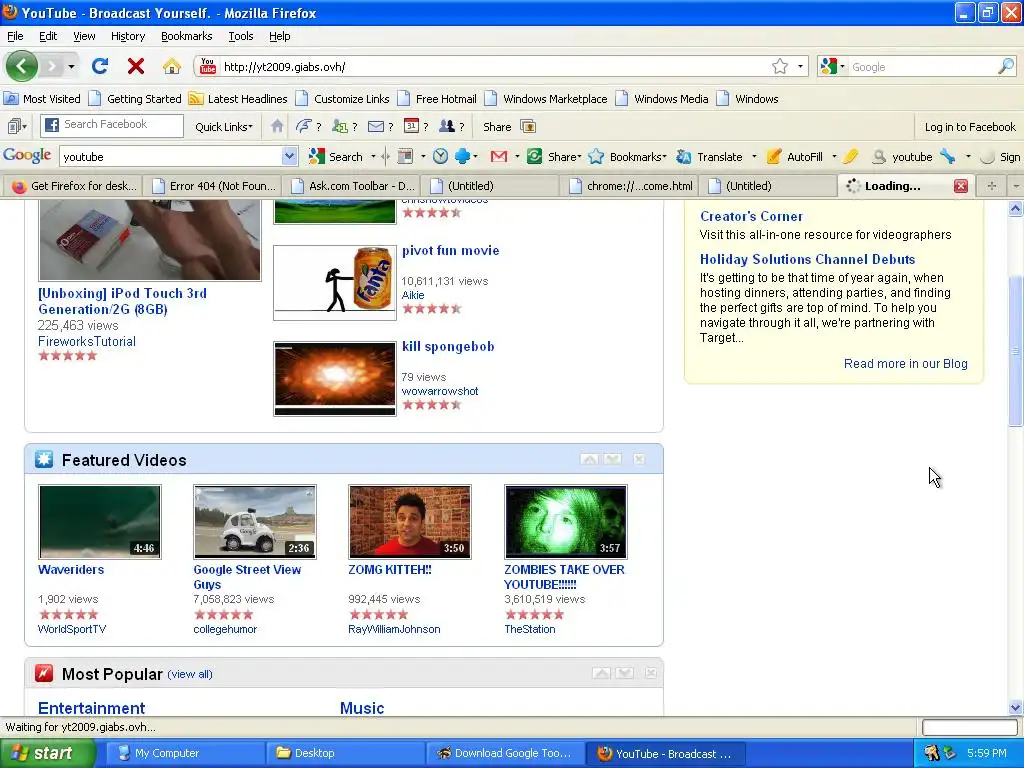Open the ZOMG KITTEH!! video thumbnail
The image size is (1024, 768).
point(409,521)
